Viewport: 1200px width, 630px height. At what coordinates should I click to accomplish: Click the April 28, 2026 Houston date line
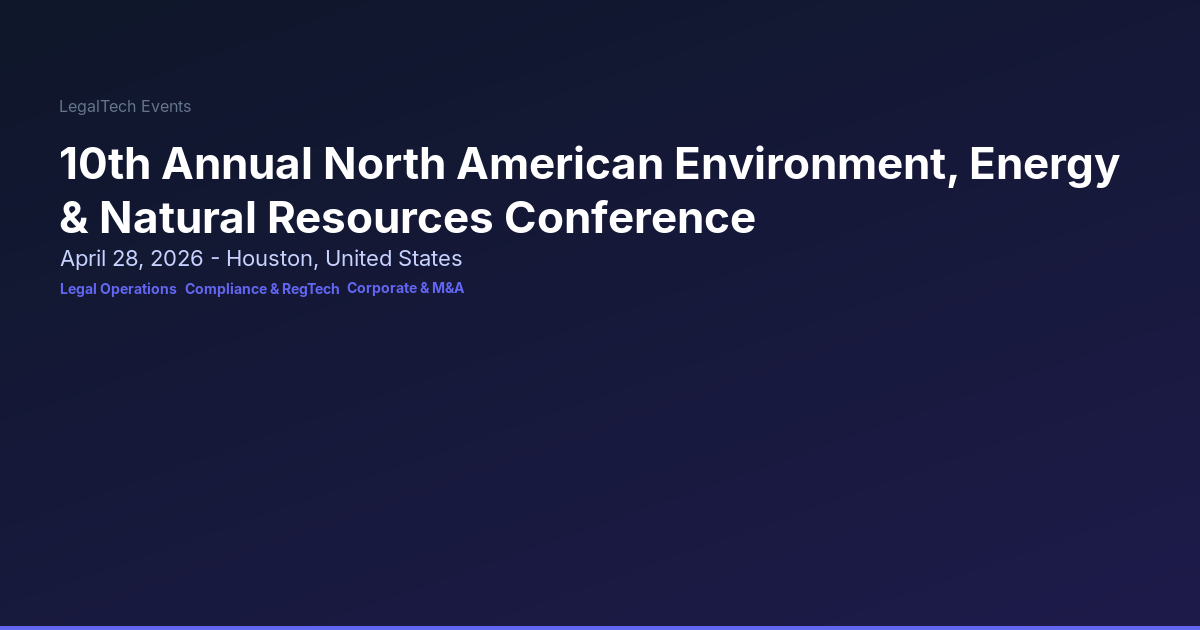click(x=261, y=259)
